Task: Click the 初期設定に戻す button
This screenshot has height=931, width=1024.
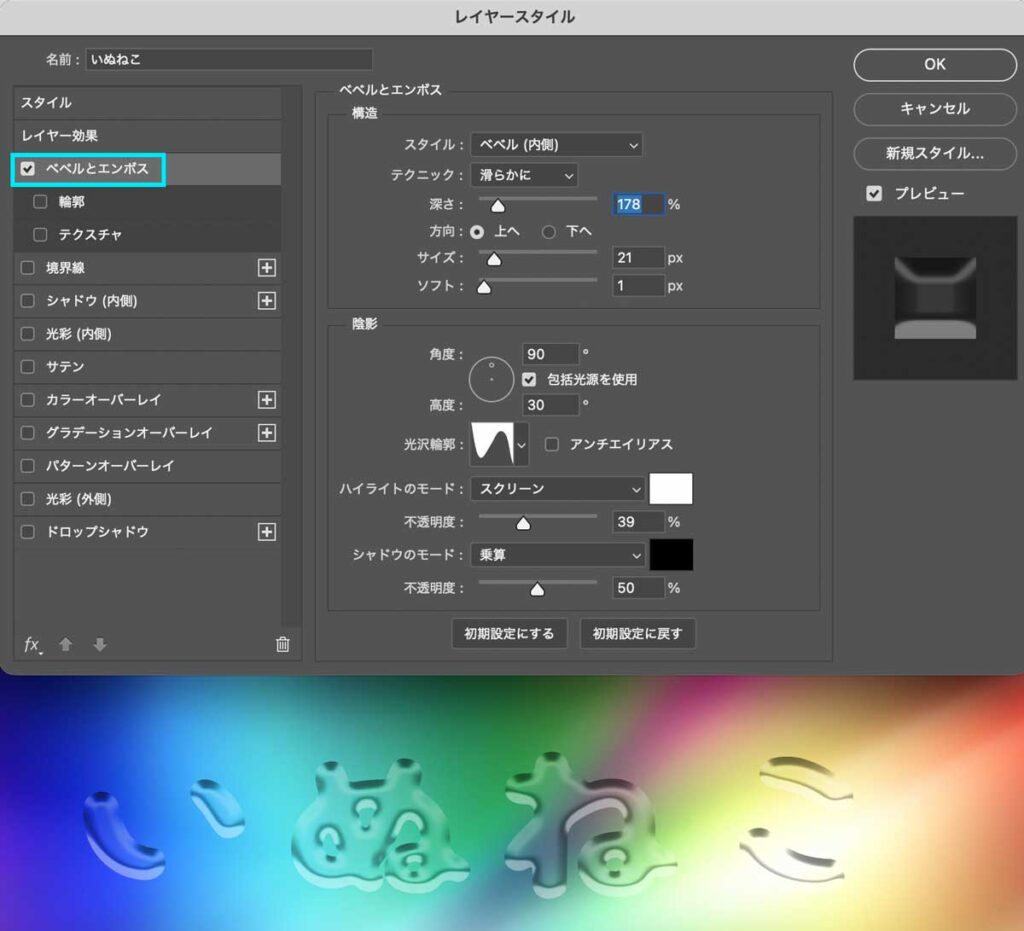Action: pos(638,634)
